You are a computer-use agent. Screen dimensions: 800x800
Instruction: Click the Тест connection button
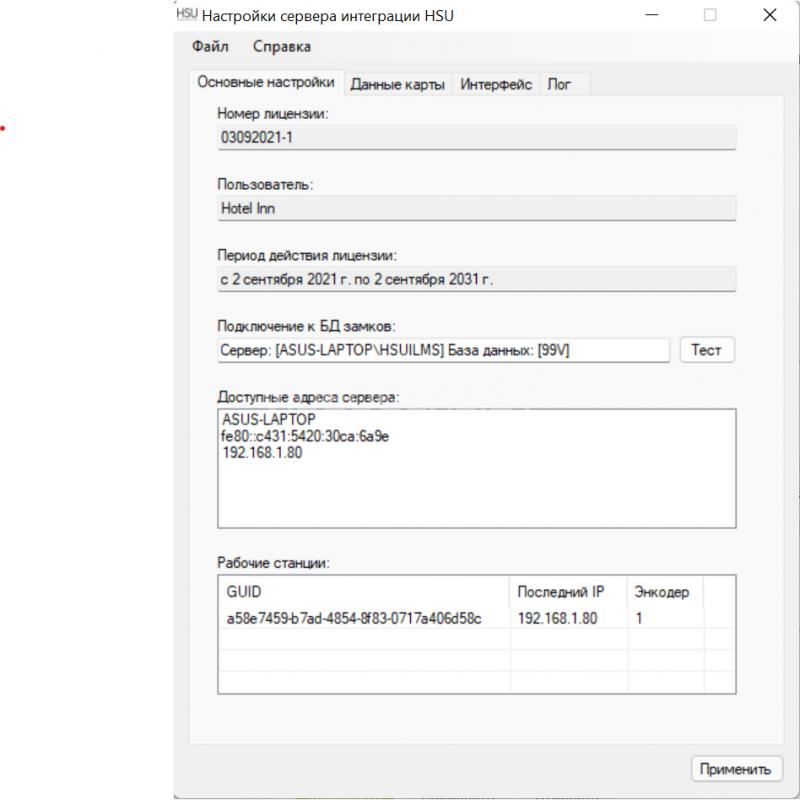pyautogui.click(x=707, y=350)
